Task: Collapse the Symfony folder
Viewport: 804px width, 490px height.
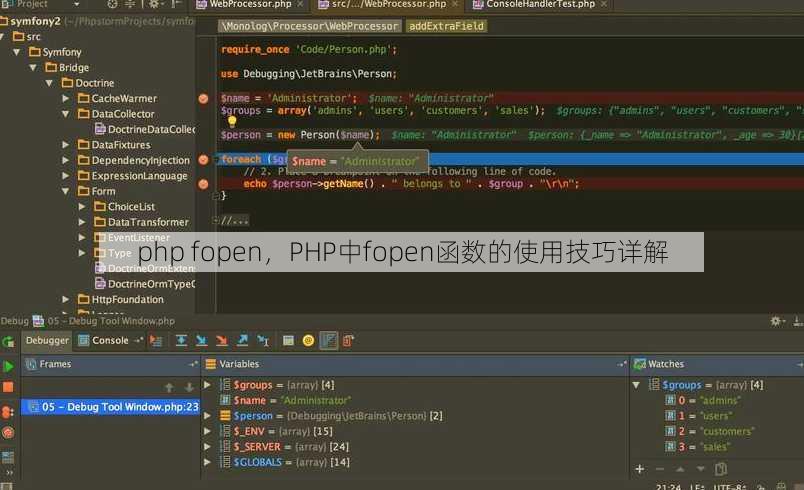Action: (16, 52)
